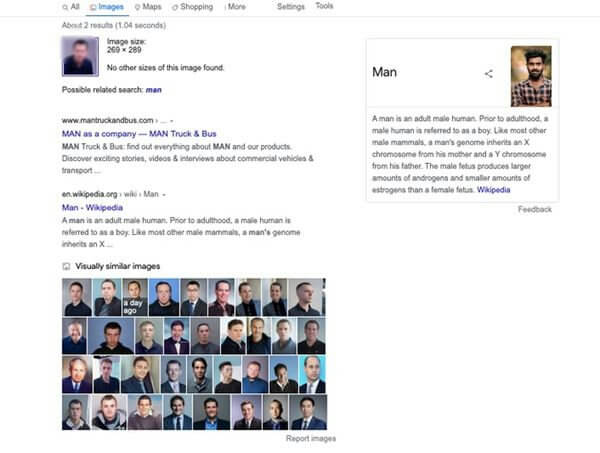Open the Tools option
This screenshot has width=600, height=453.
pos(324,6)
